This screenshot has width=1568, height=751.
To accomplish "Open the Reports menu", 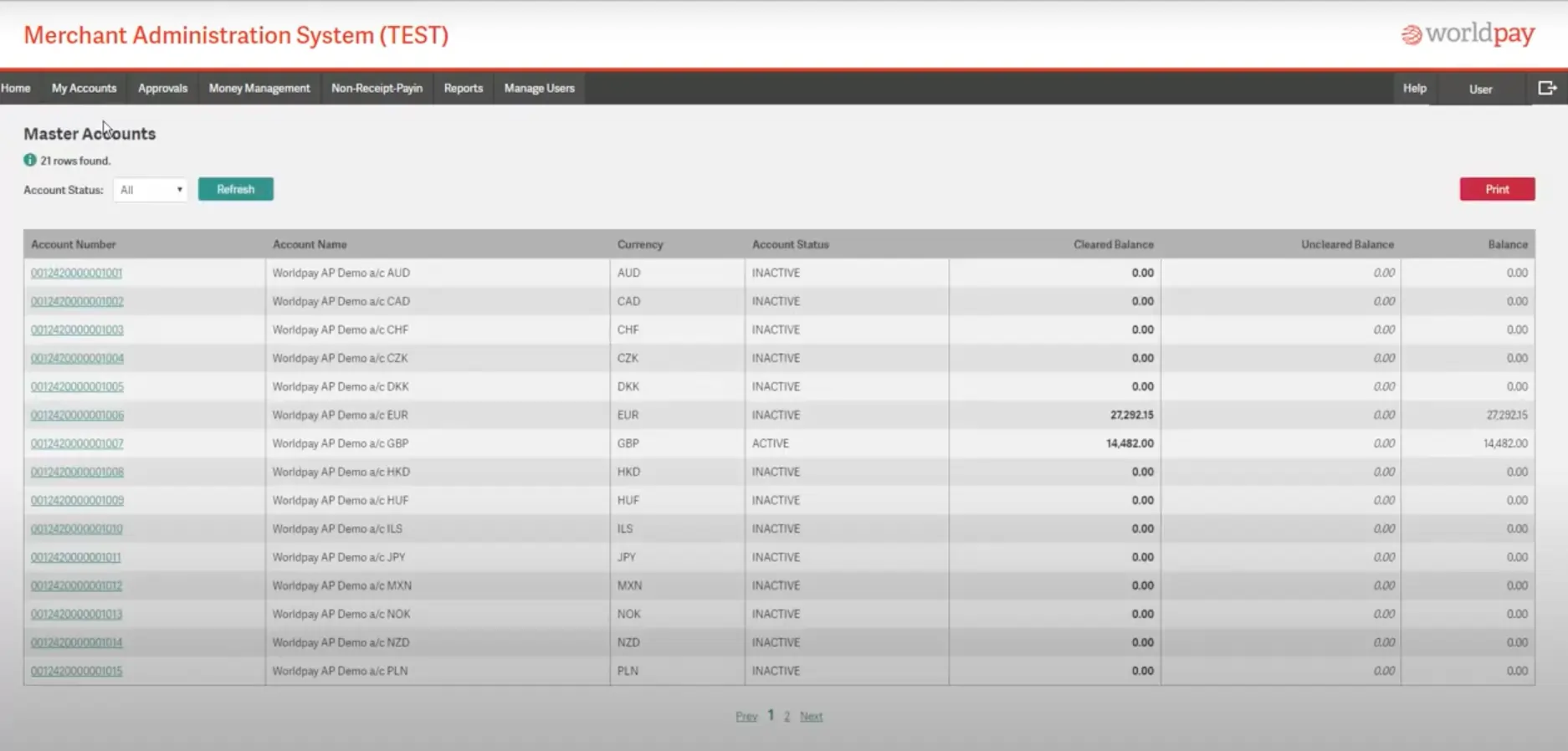I will pos(464,88).
